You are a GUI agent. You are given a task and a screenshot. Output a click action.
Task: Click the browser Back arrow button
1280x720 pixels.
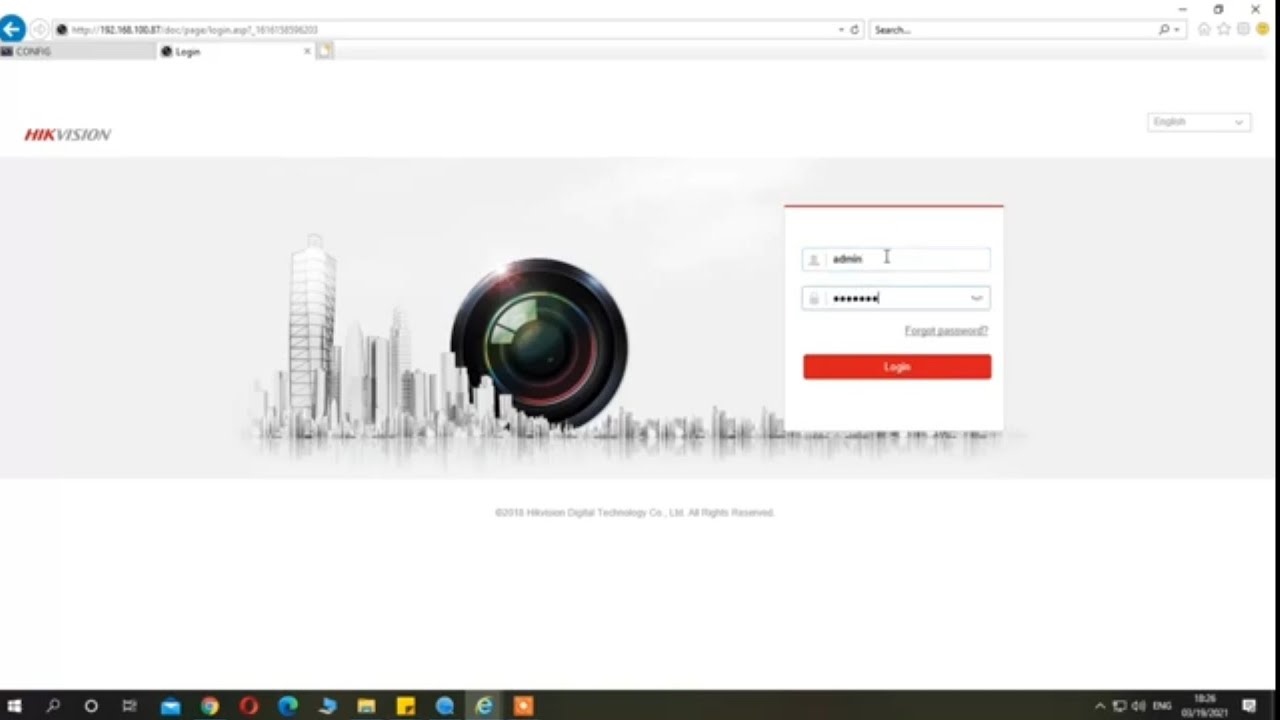point(13,29)
